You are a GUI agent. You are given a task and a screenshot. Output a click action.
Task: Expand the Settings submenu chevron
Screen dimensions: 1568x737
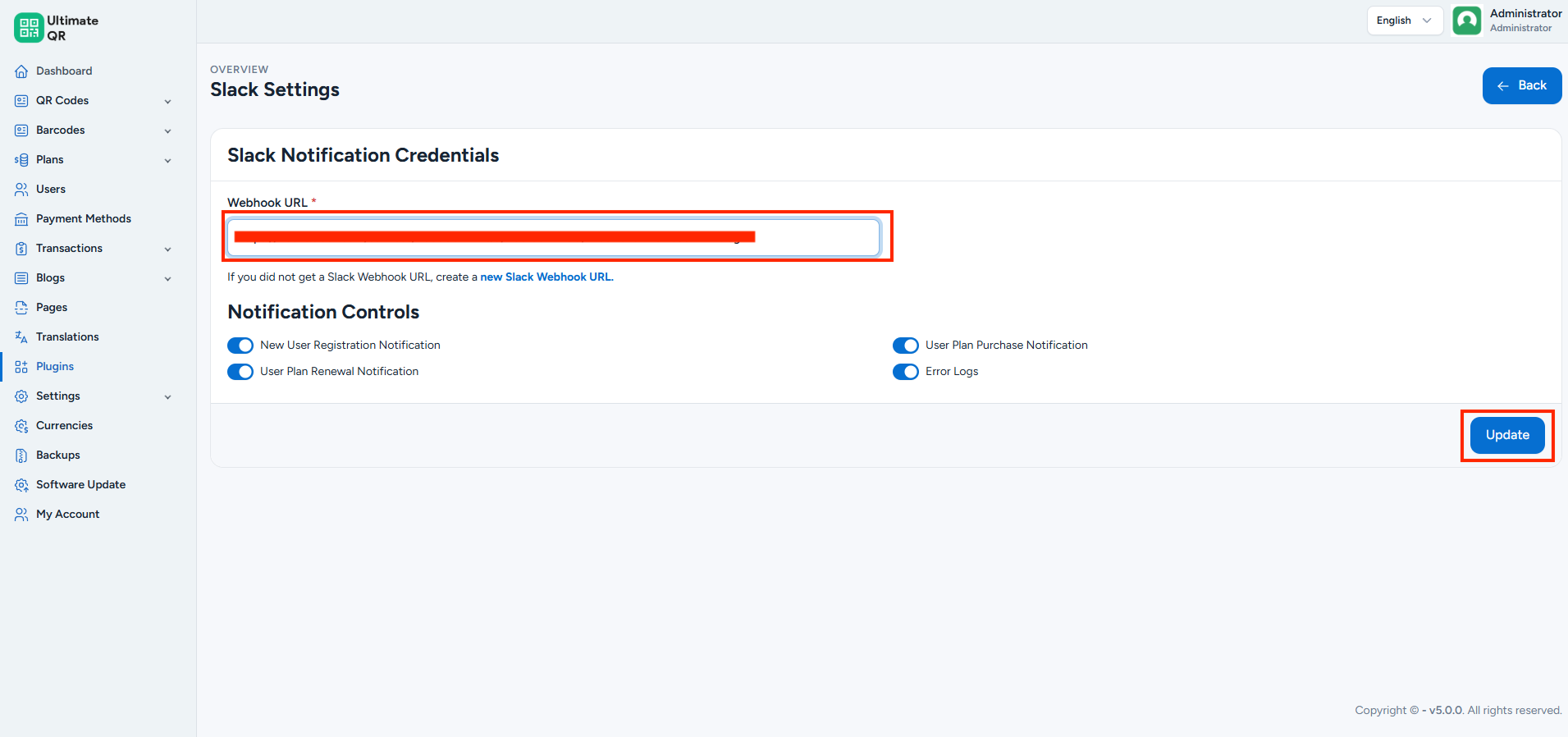click(167, 397)
